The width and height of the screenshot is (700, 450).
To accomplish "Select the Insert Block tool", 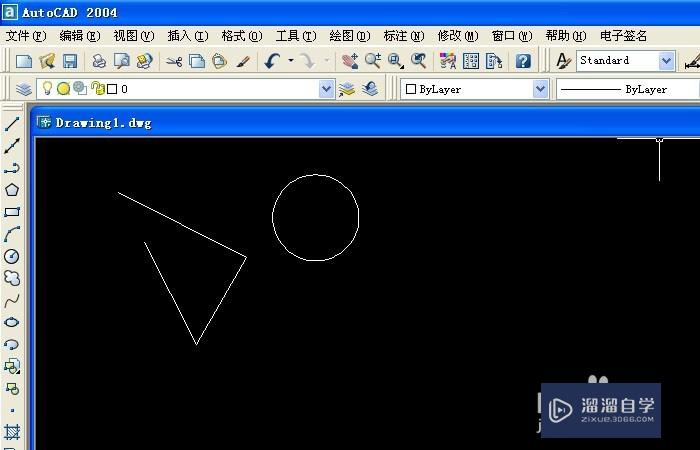I will pyautogui.click(x=12, y=366).
